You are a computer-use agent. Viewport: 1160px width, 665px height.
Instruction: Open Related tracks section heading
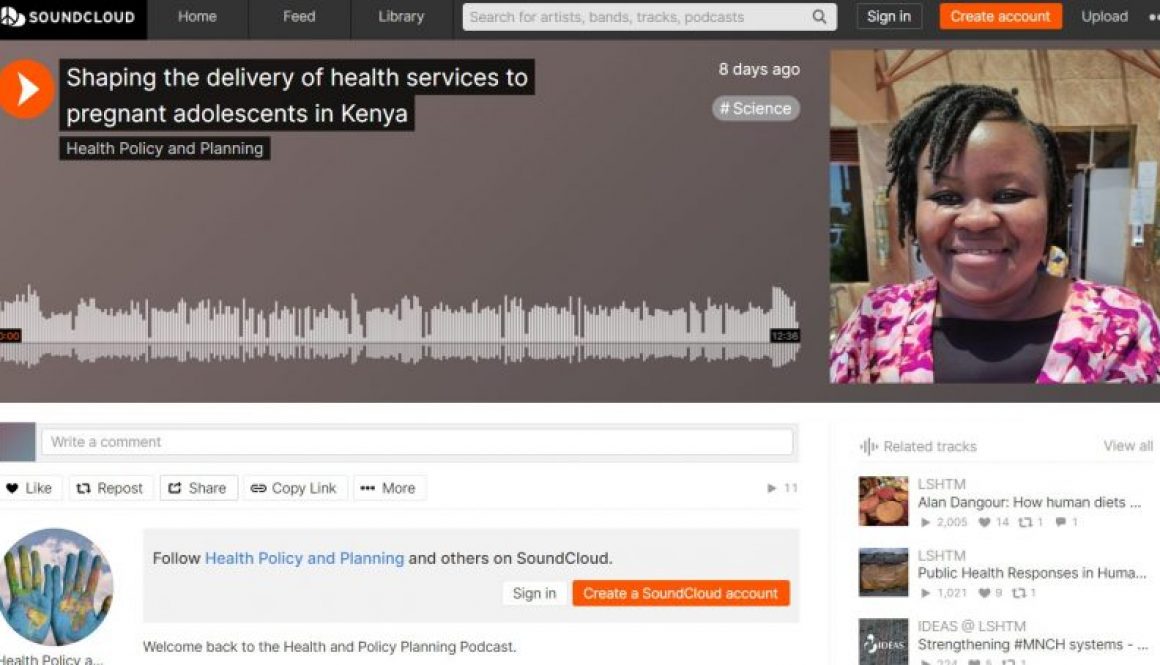[x=929, y=447]
